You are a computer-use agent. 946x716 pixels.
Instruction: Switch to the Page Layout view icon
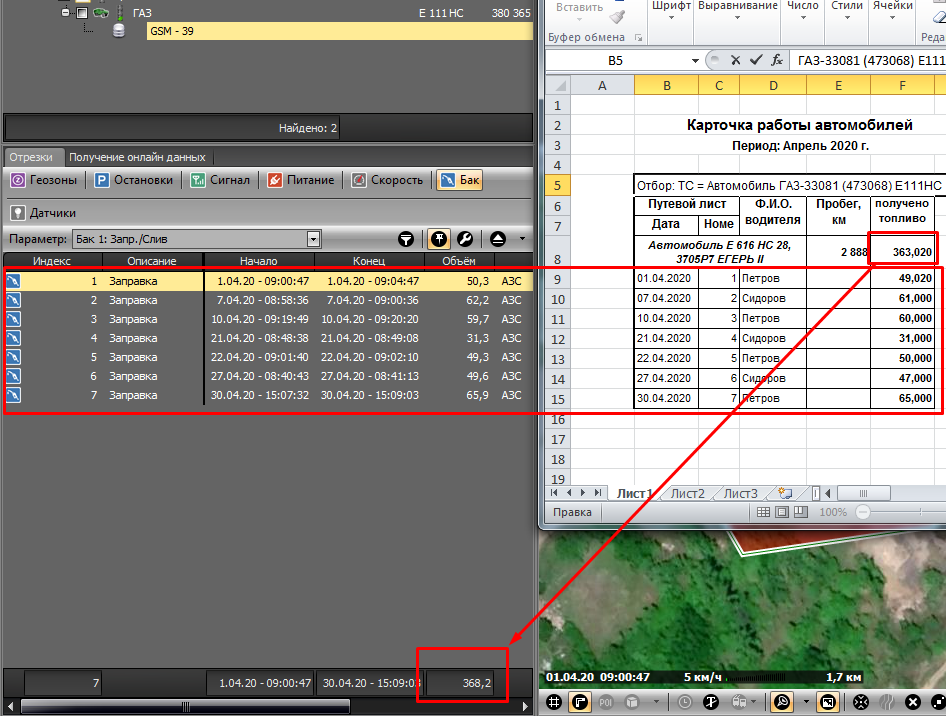(782, 512)
